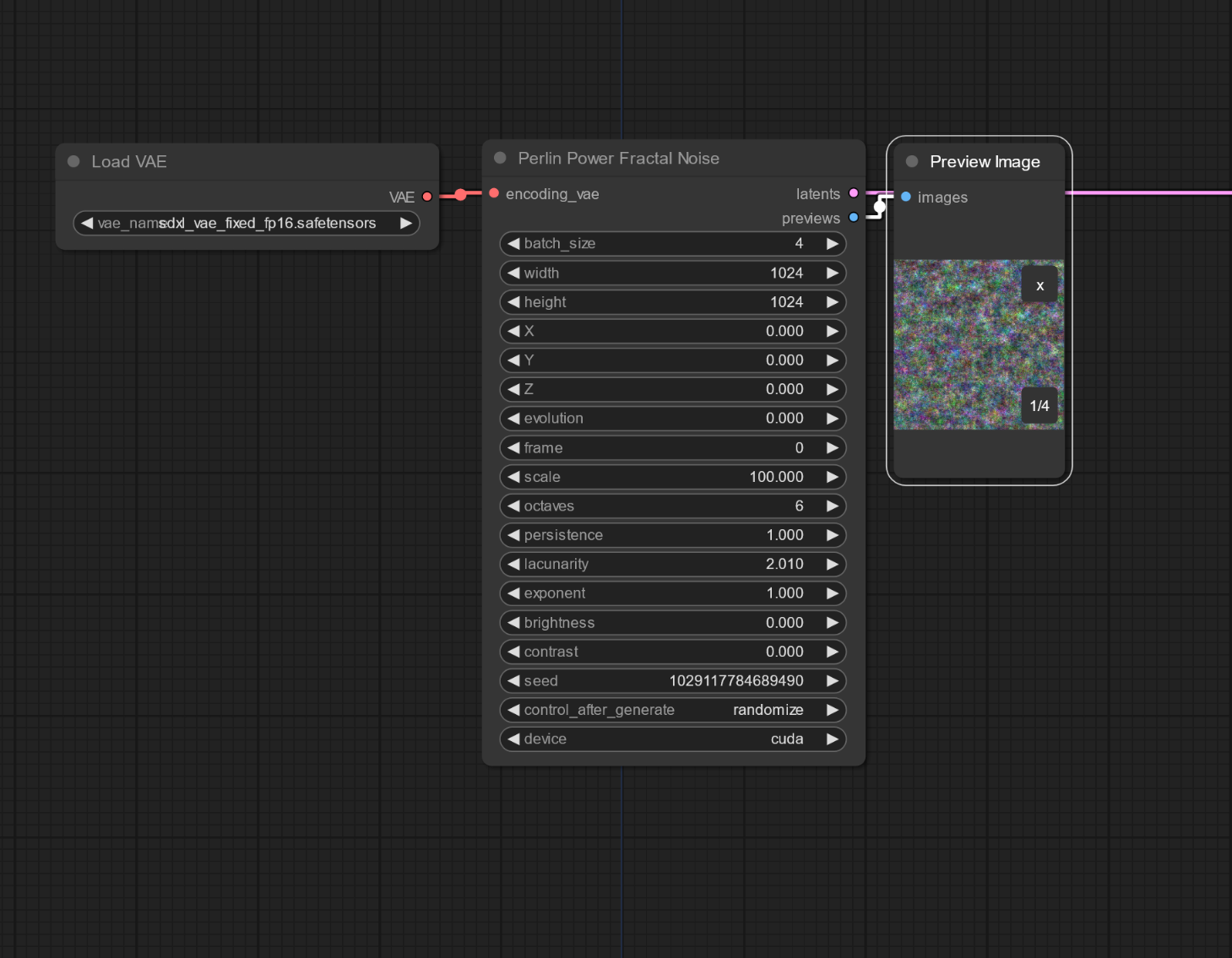Click the 1/4 image counter badge

coord(1039,406)
